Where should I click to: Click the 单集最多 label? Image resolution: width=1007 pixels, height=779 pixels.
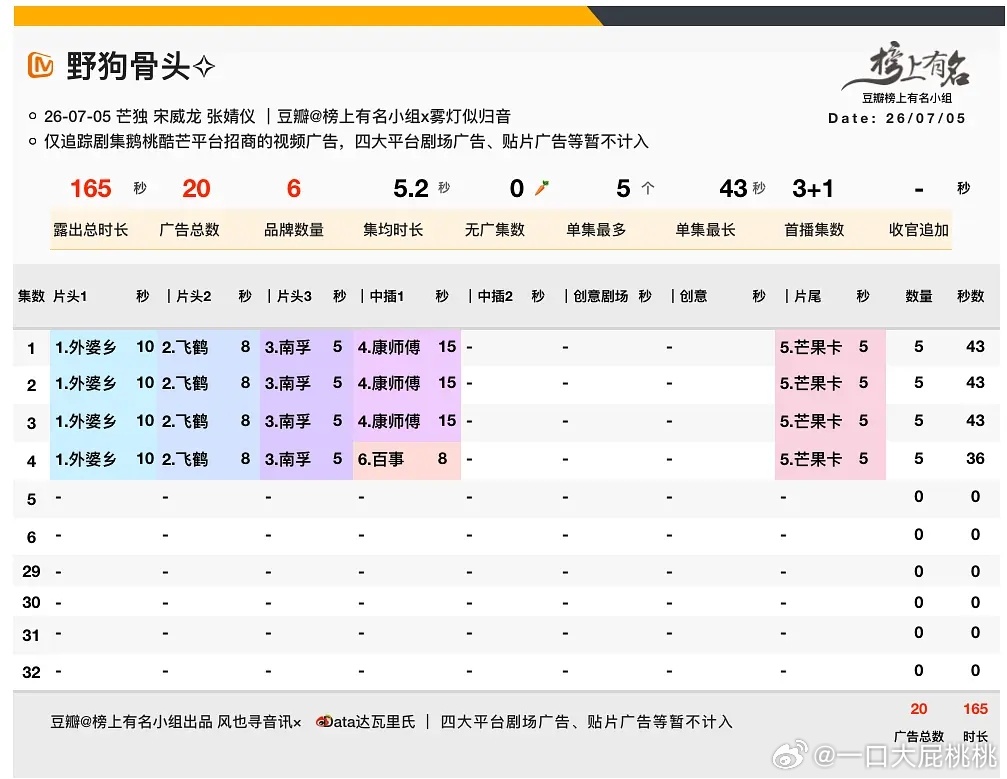tap(595, 229)
